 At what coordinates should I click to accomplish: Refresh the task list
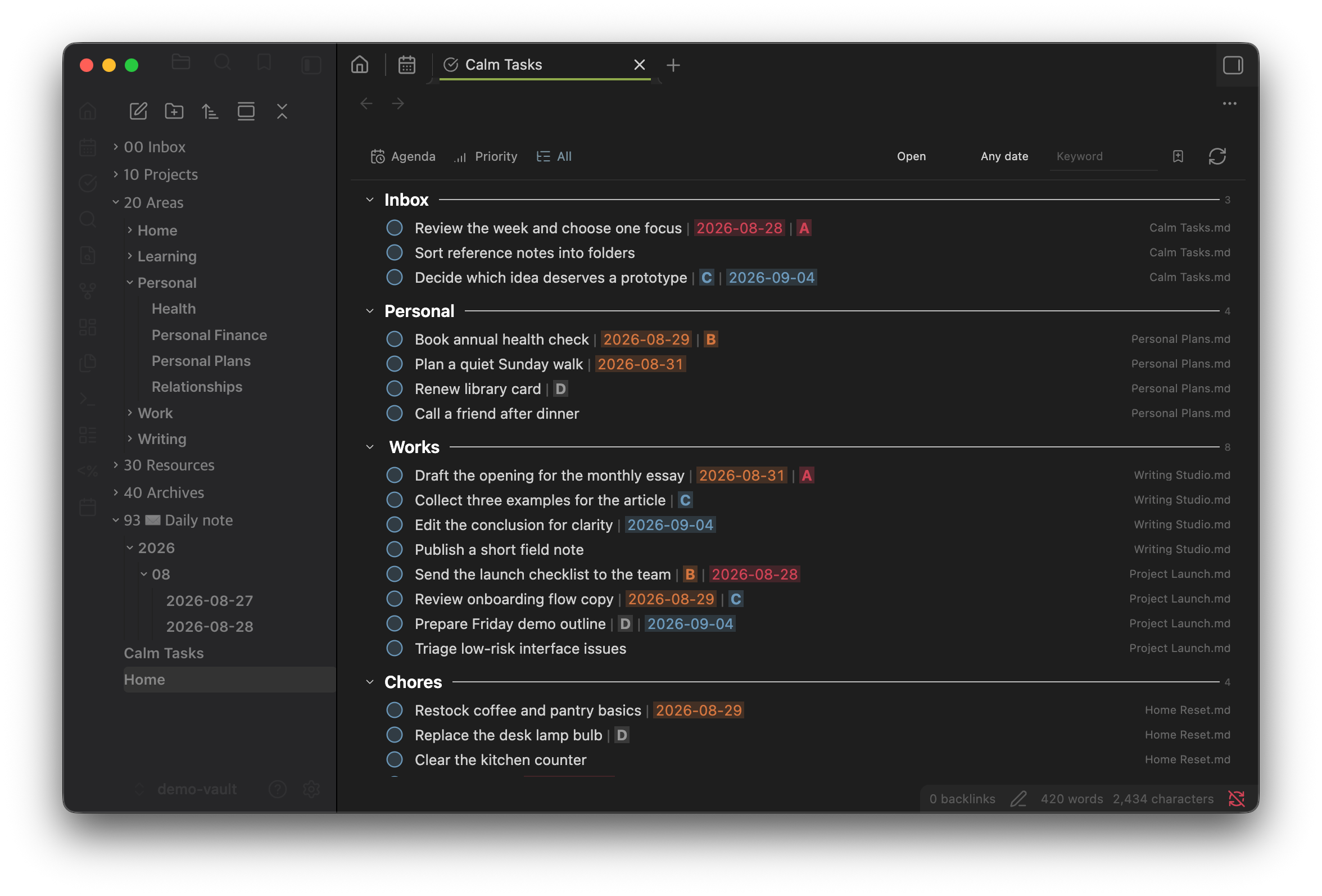(1217, 156)
